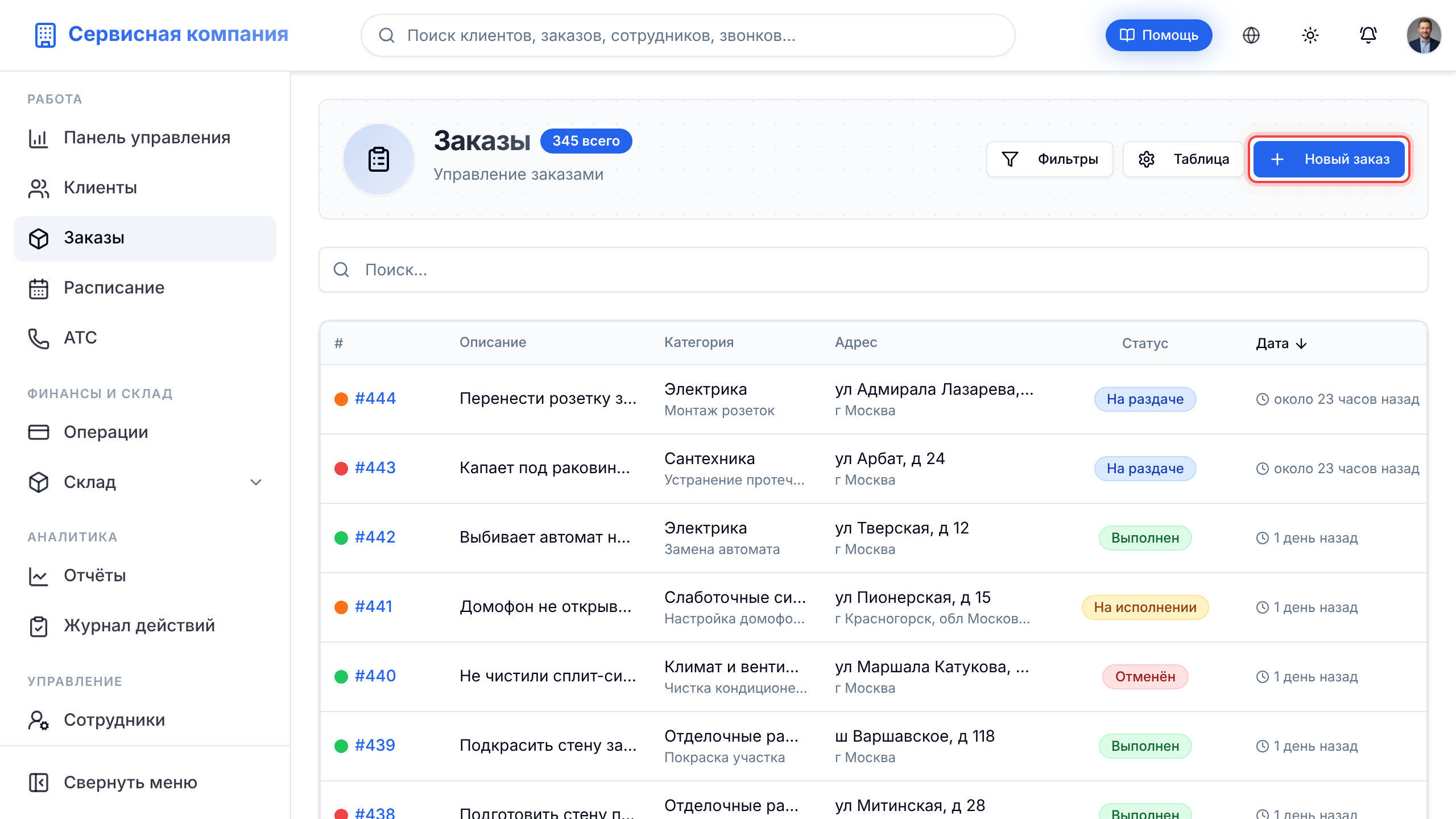The width and height of the screenshot is (1456, 819).
Task: Click the Адрес column header
Action: (856, 342)
